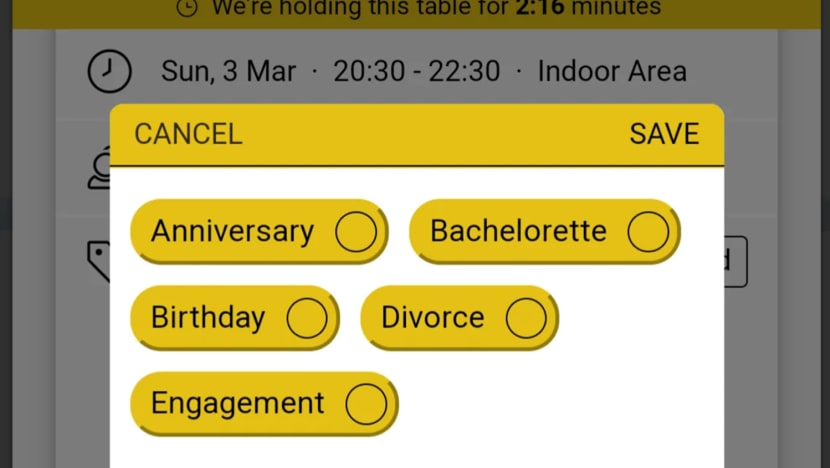
Task: Click the tag icon at the left edge
Action: [x=98, y=260]
